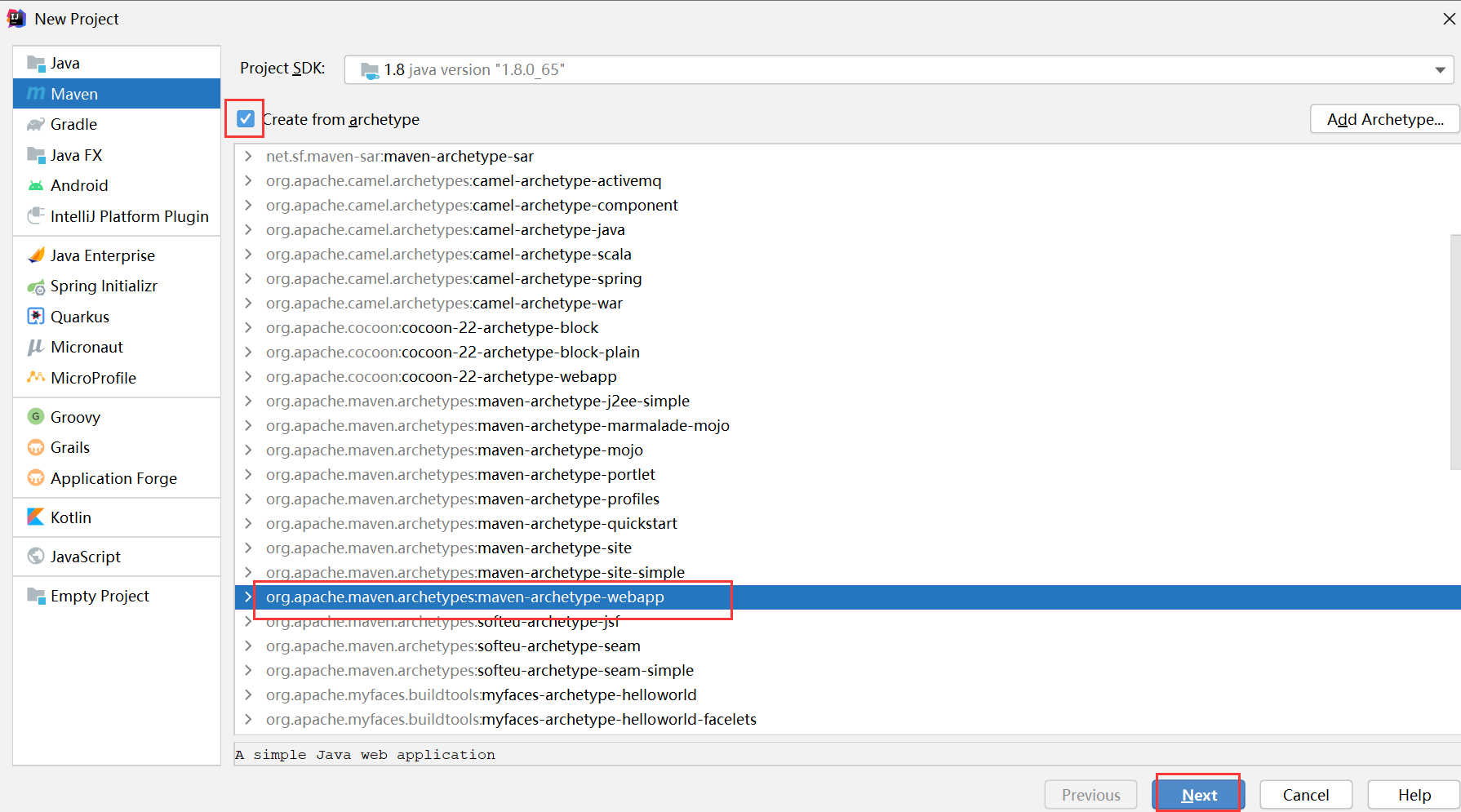
Task: Click the Android robot icon
Action: click(x=36, y=185)
